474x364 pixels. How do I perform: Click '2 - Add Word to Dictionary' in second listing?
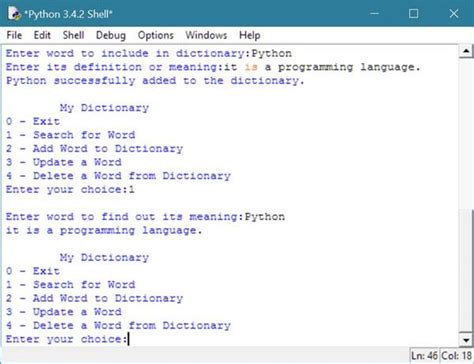[94, 298]
